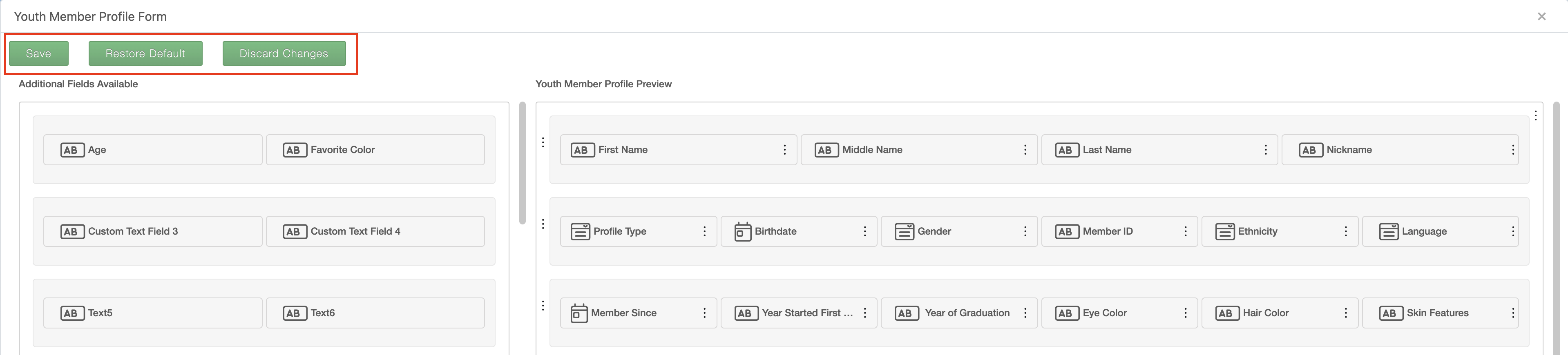Click the Hair Color field three-dot menu
The width and height of the screenshot is (1568, 355).
click(x=1345, y=313)
